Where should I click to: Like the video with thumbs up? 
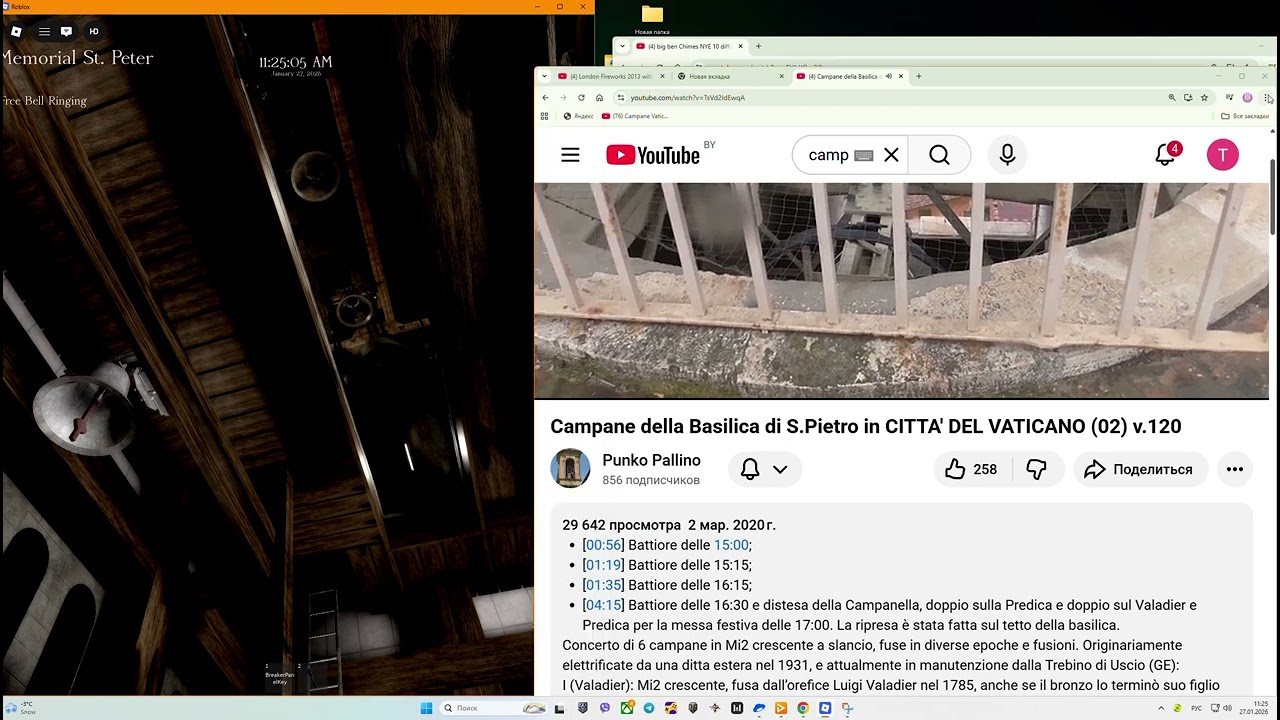(972, 469)
